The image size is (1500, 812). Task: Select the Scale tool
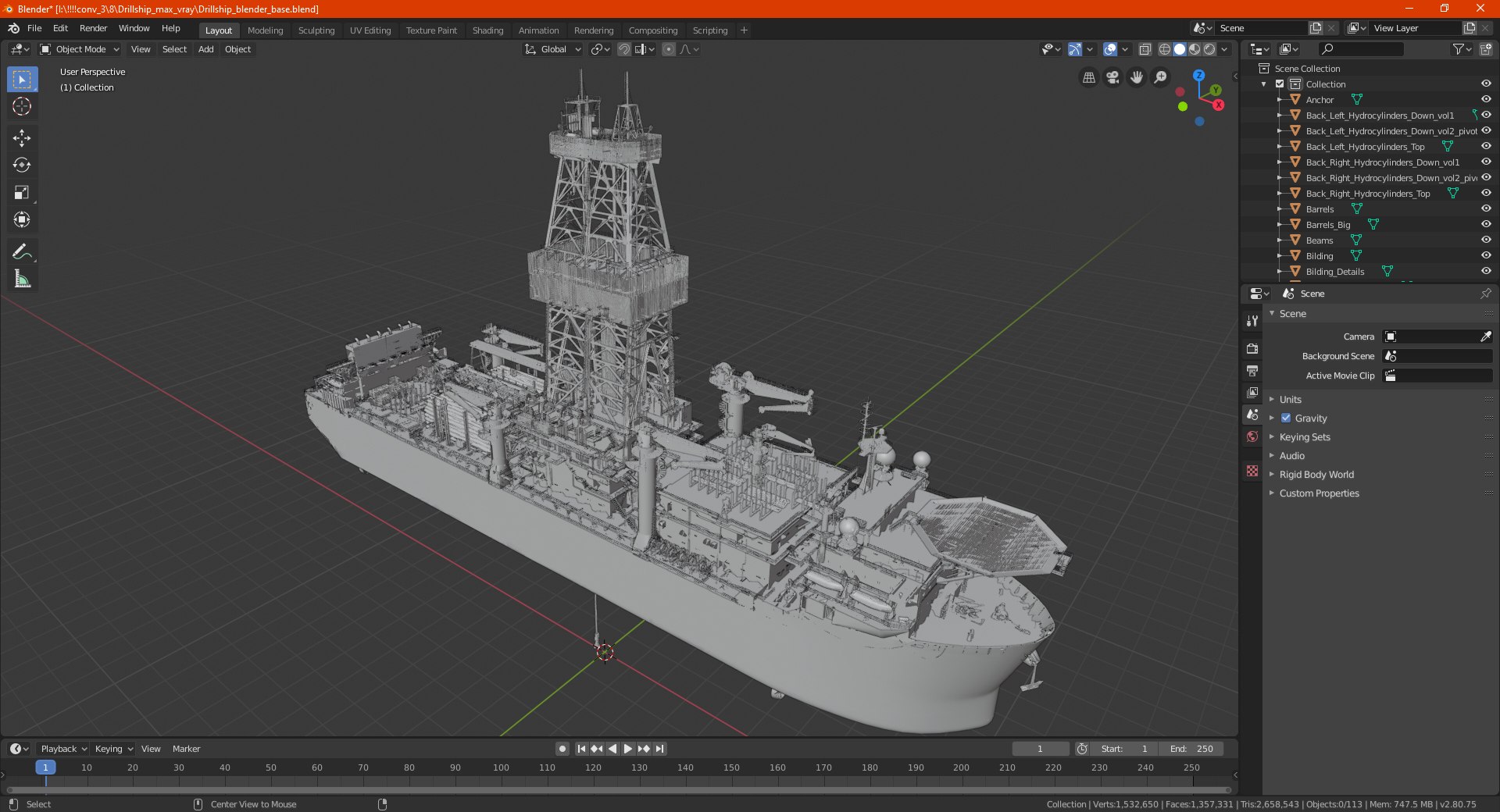(x=22, y=193)
